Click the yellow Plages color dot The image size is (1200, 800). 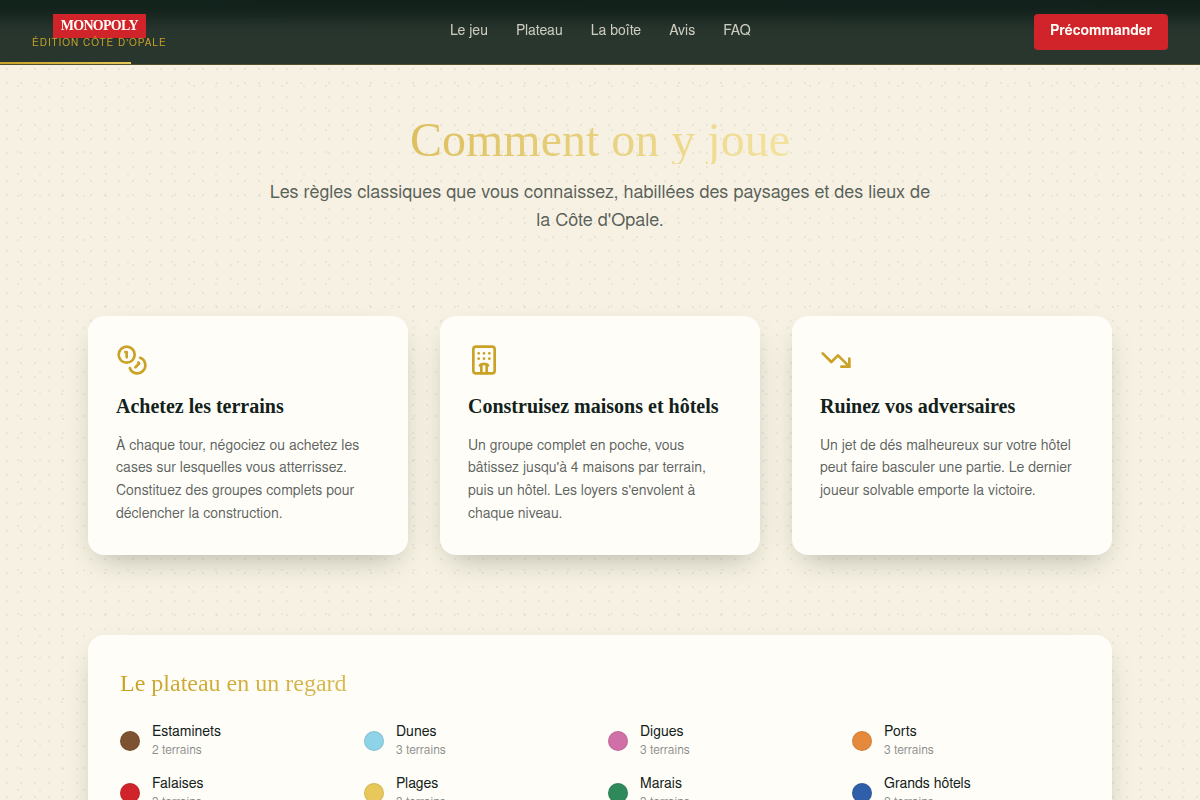(374, 793)
